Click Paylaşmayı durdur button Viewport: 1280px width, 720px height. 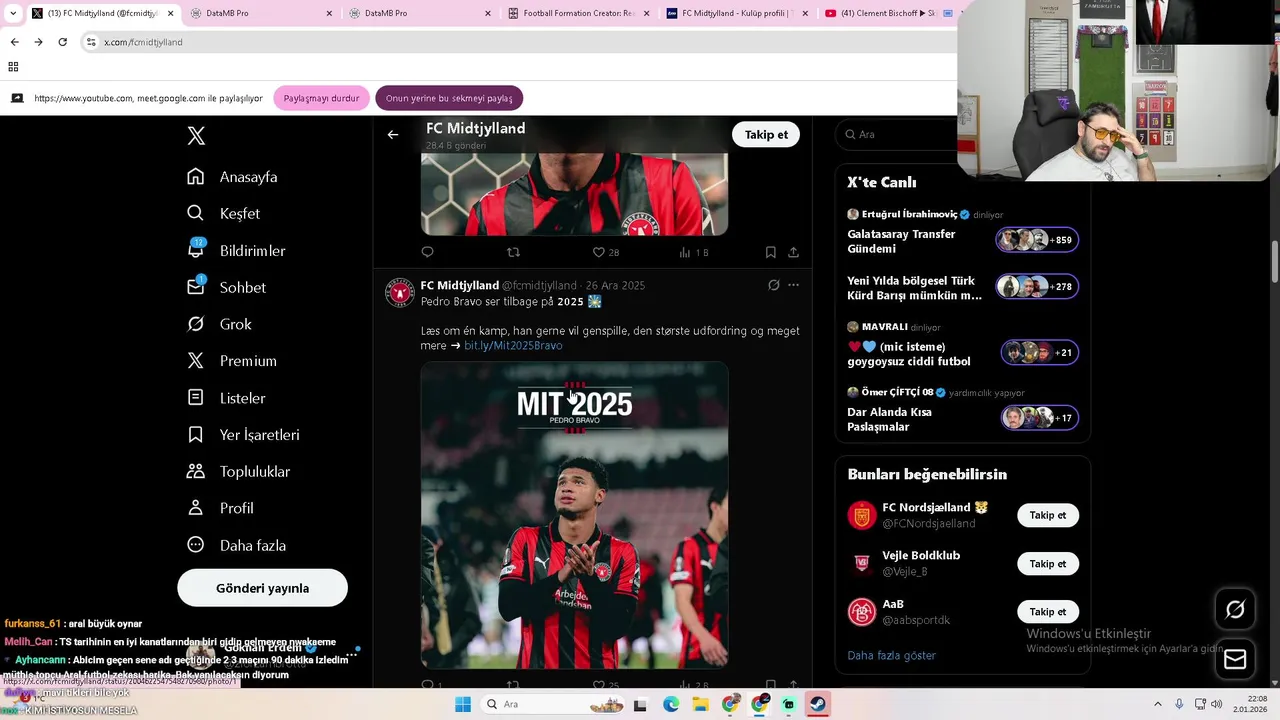coord(321,98)
